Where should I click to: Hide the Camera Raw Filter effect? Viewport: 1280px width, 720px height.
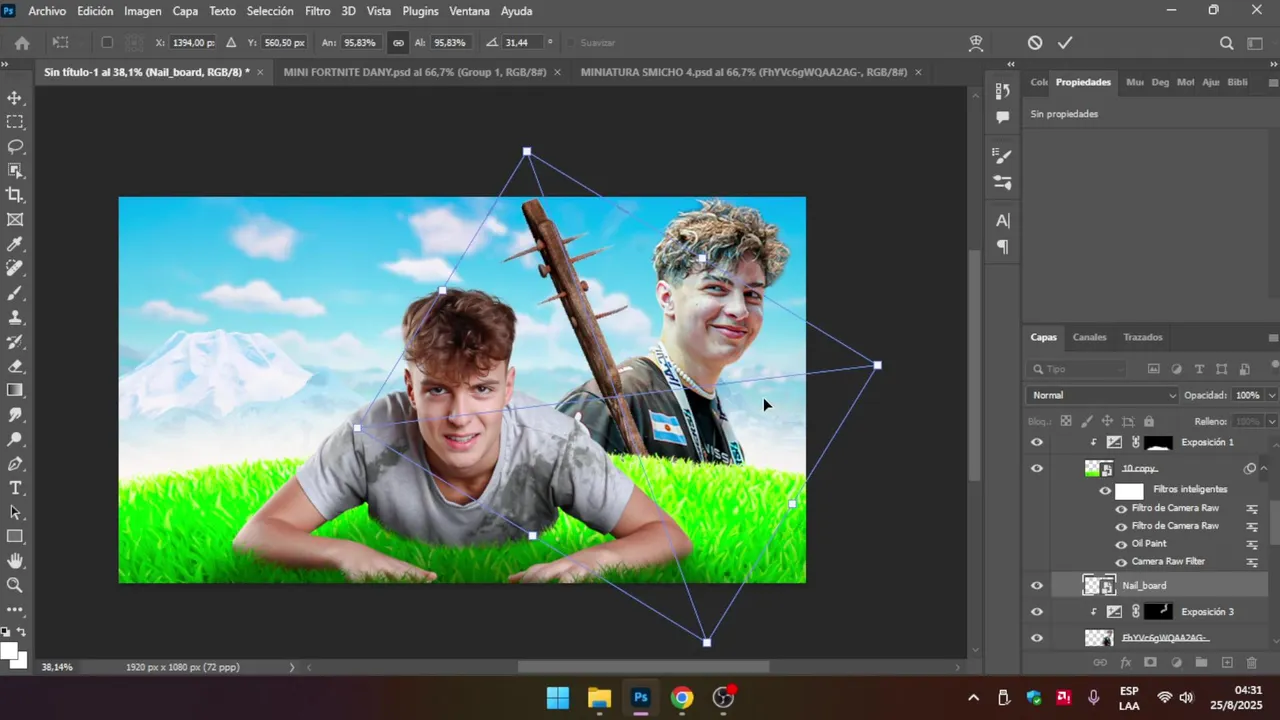tap(1121, 562)
